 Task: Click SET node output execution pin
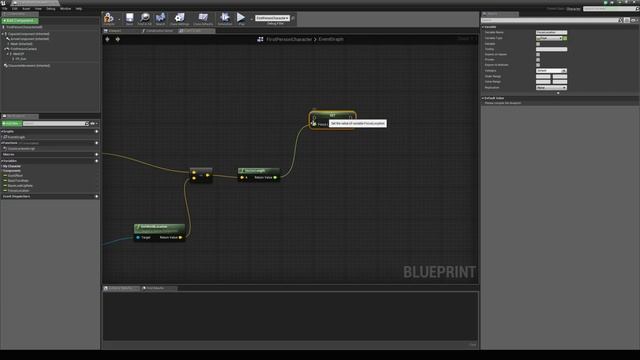(x=350, y=118)
